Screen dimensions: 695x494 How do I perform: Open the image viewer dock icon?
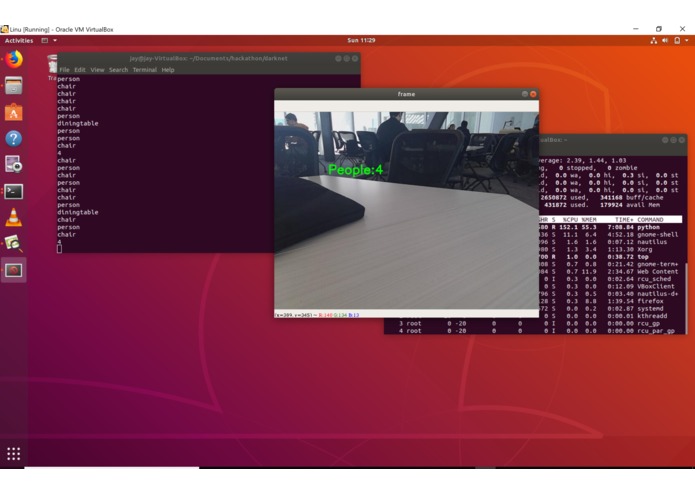tap(14, 244)
